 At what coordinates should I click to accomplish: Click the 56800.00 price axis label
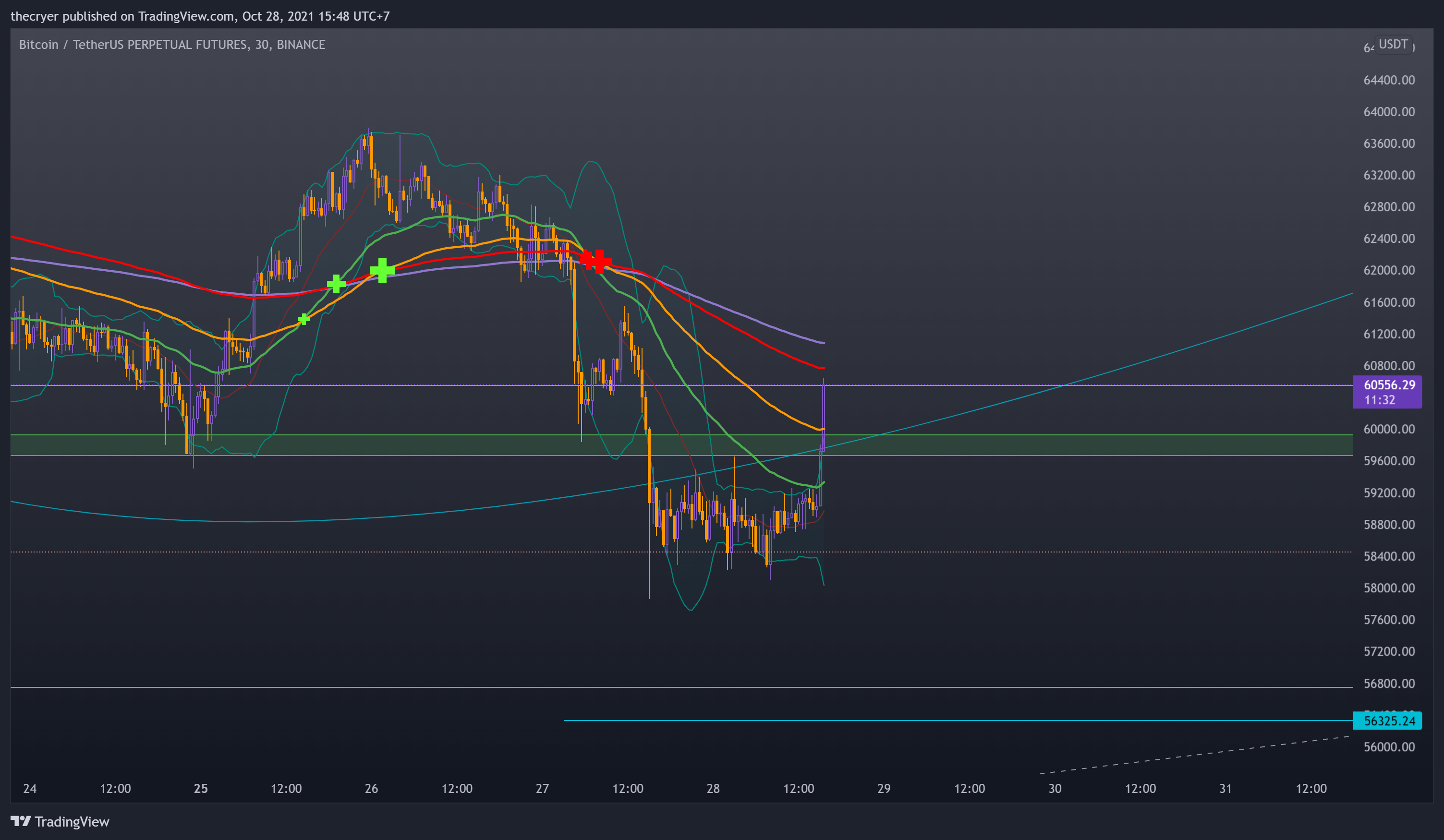click(x=1389, y=684)
